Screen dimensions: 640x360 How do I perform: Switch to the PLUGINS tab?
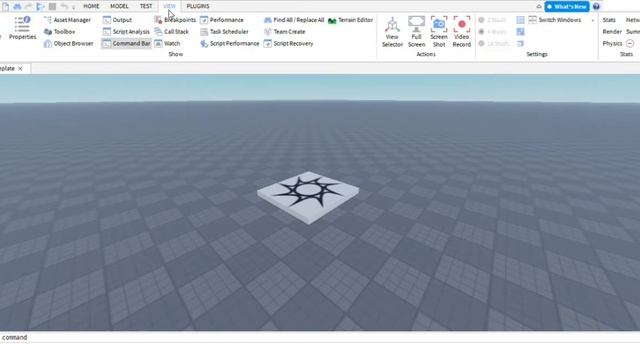coord(198,6)
